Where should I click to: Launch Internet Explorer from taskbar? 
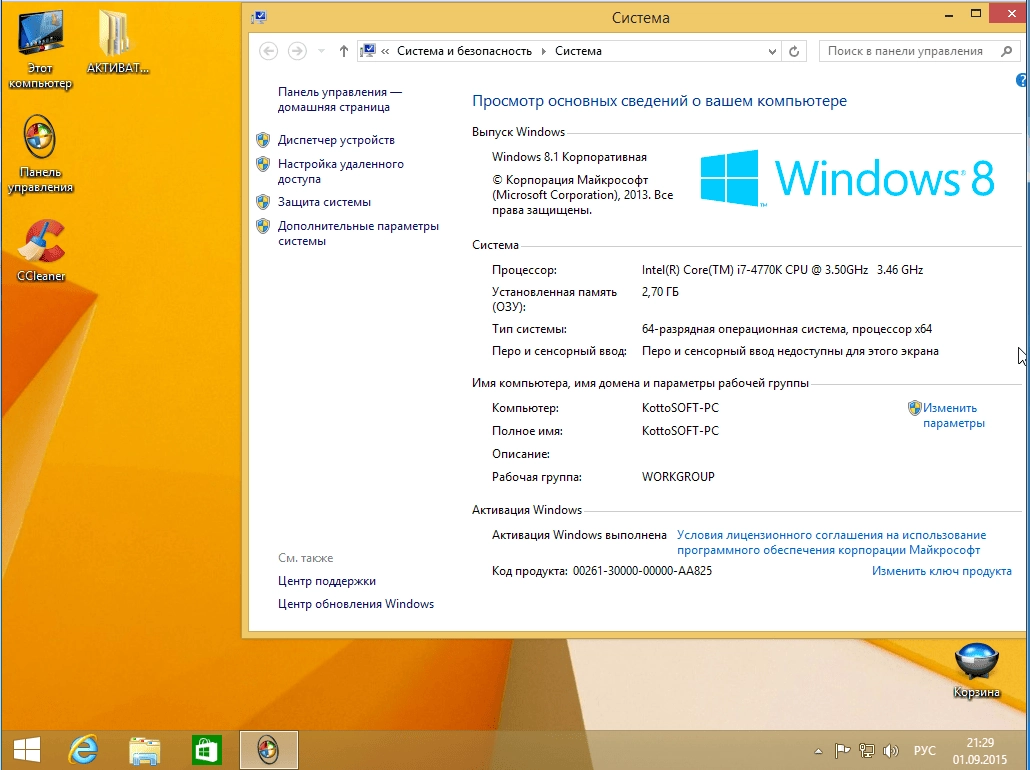click(84, 750)
